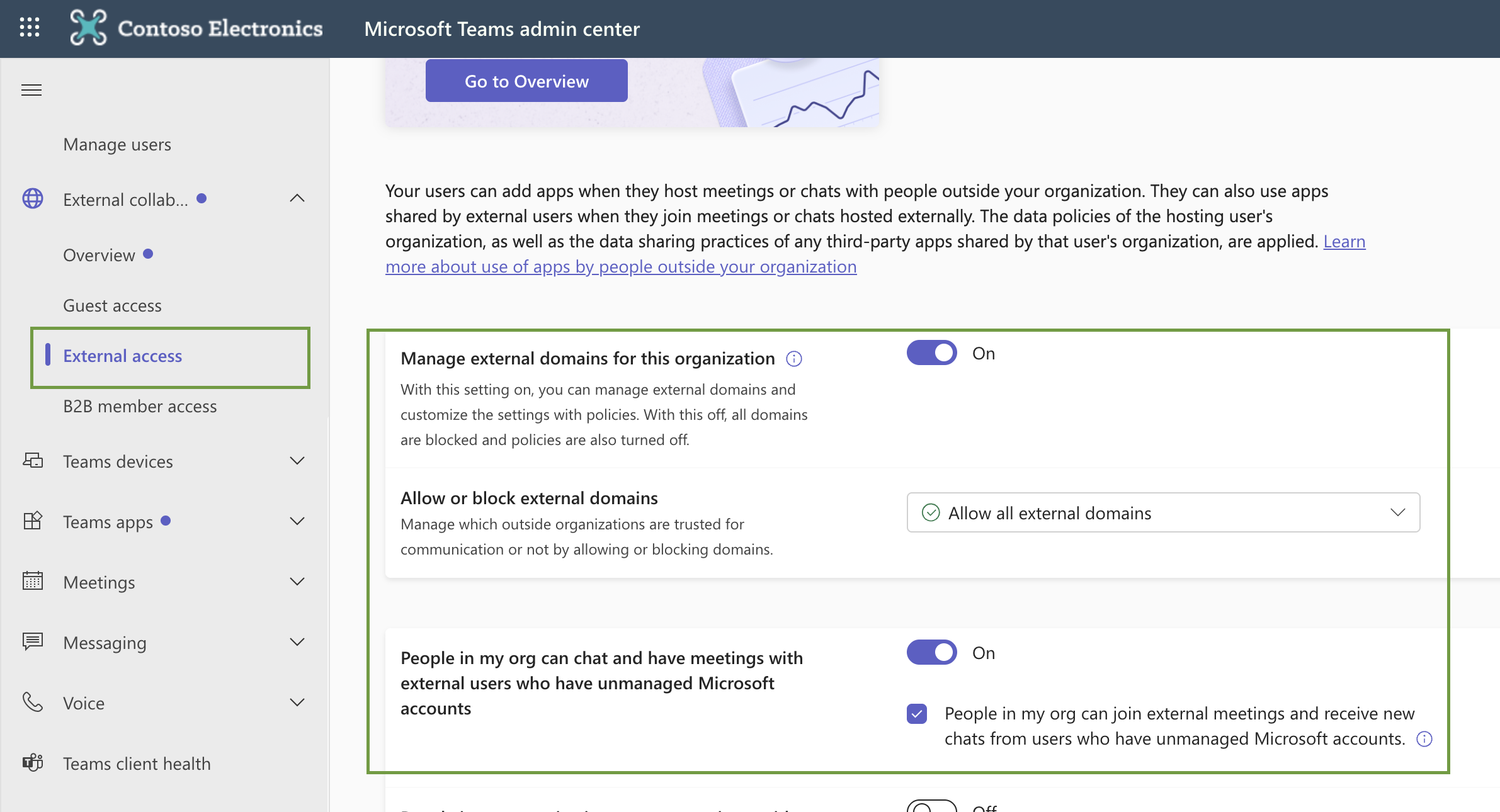Collapse the External collaboration section chevron

297,199
